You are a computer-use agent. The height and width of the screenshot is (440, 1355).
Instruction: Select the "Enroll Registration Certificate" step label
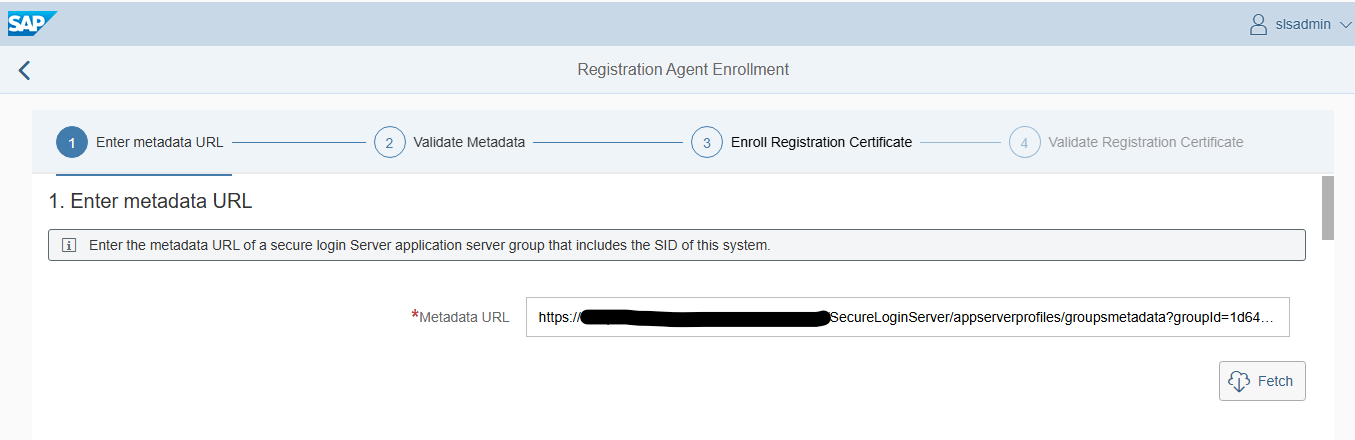point(821,142)
